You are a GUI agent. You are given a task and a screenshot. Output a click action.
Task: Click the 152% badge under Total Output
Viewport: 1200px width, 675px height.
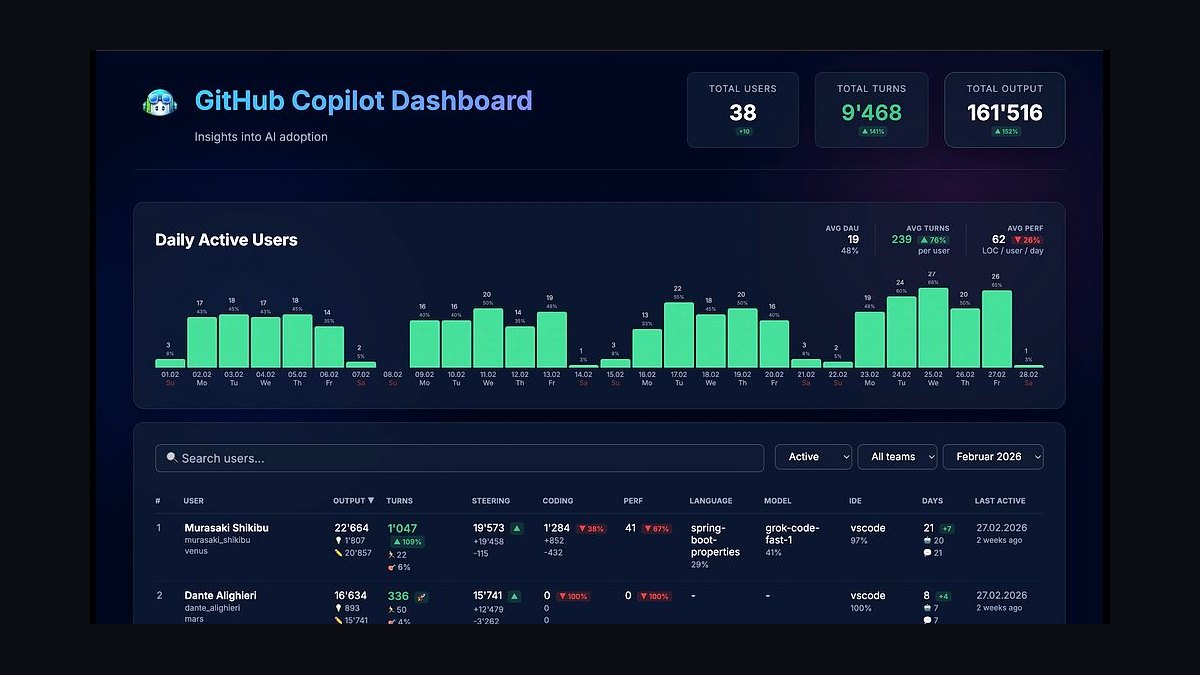pyautogui.click(x=1005, y=132)
